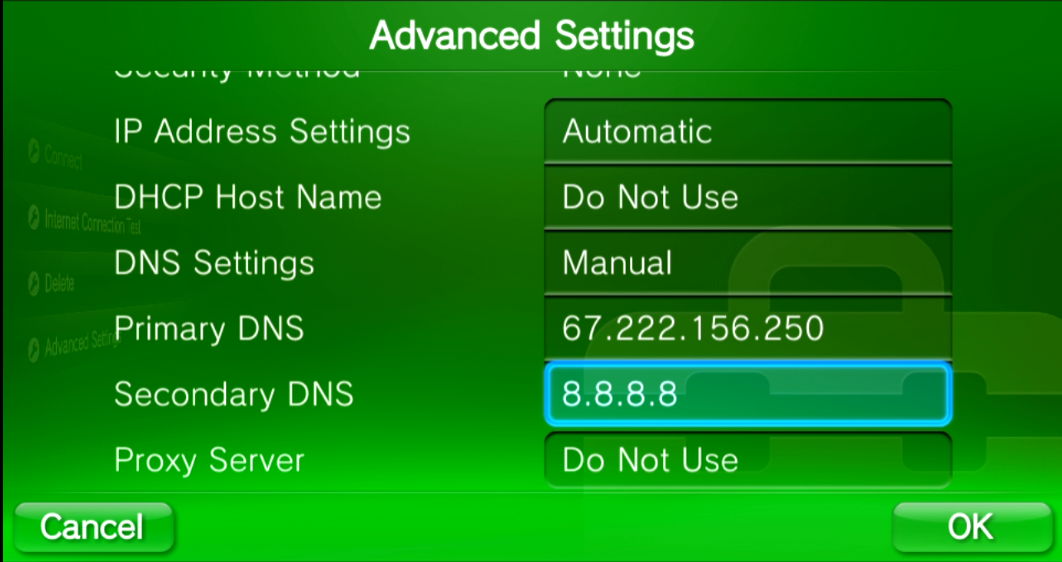Click the Primary DNS label
This screenshot has height=562, width=1062.
(209, 328)
